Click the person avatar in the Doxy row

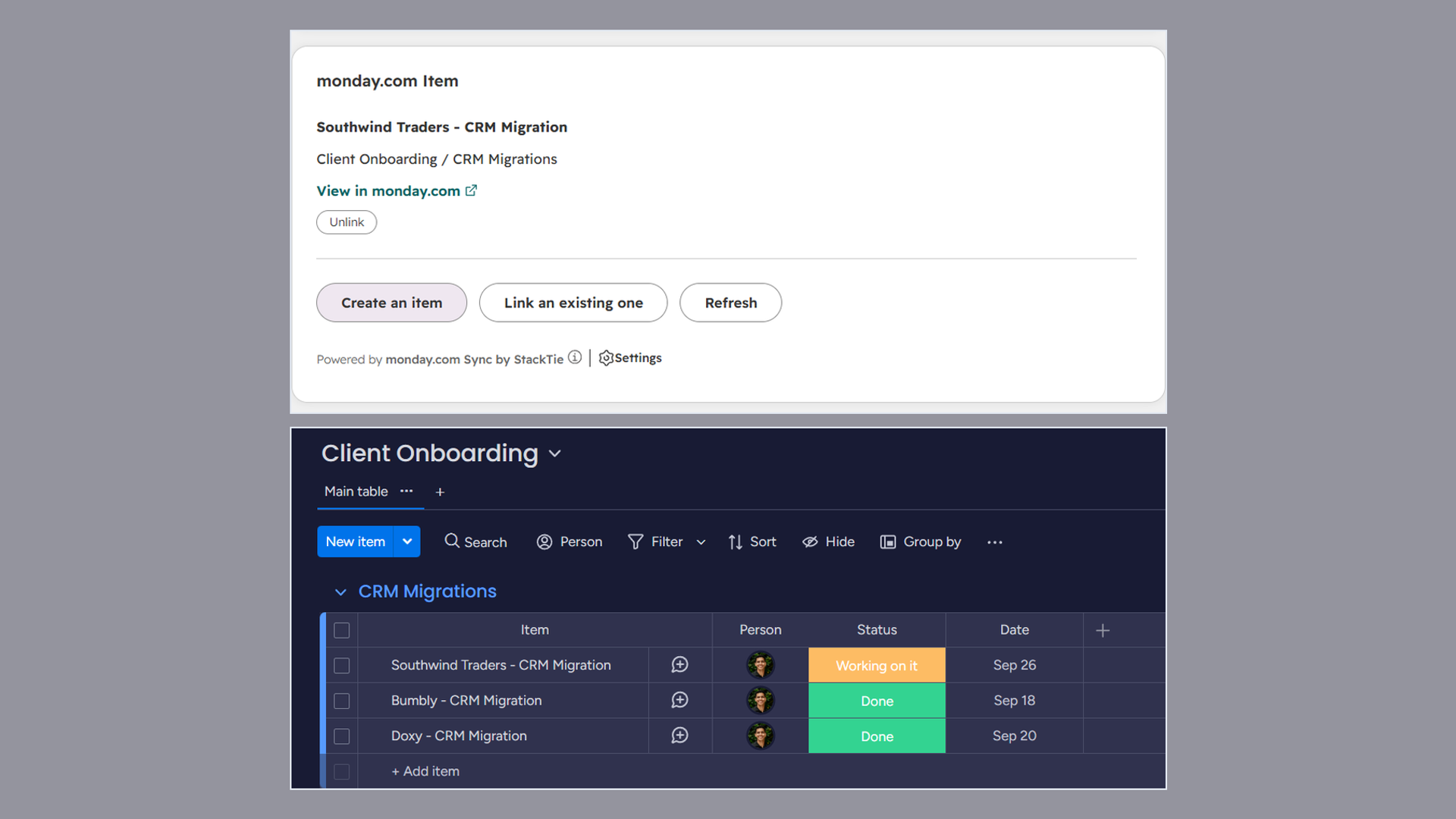pos(761,736)
